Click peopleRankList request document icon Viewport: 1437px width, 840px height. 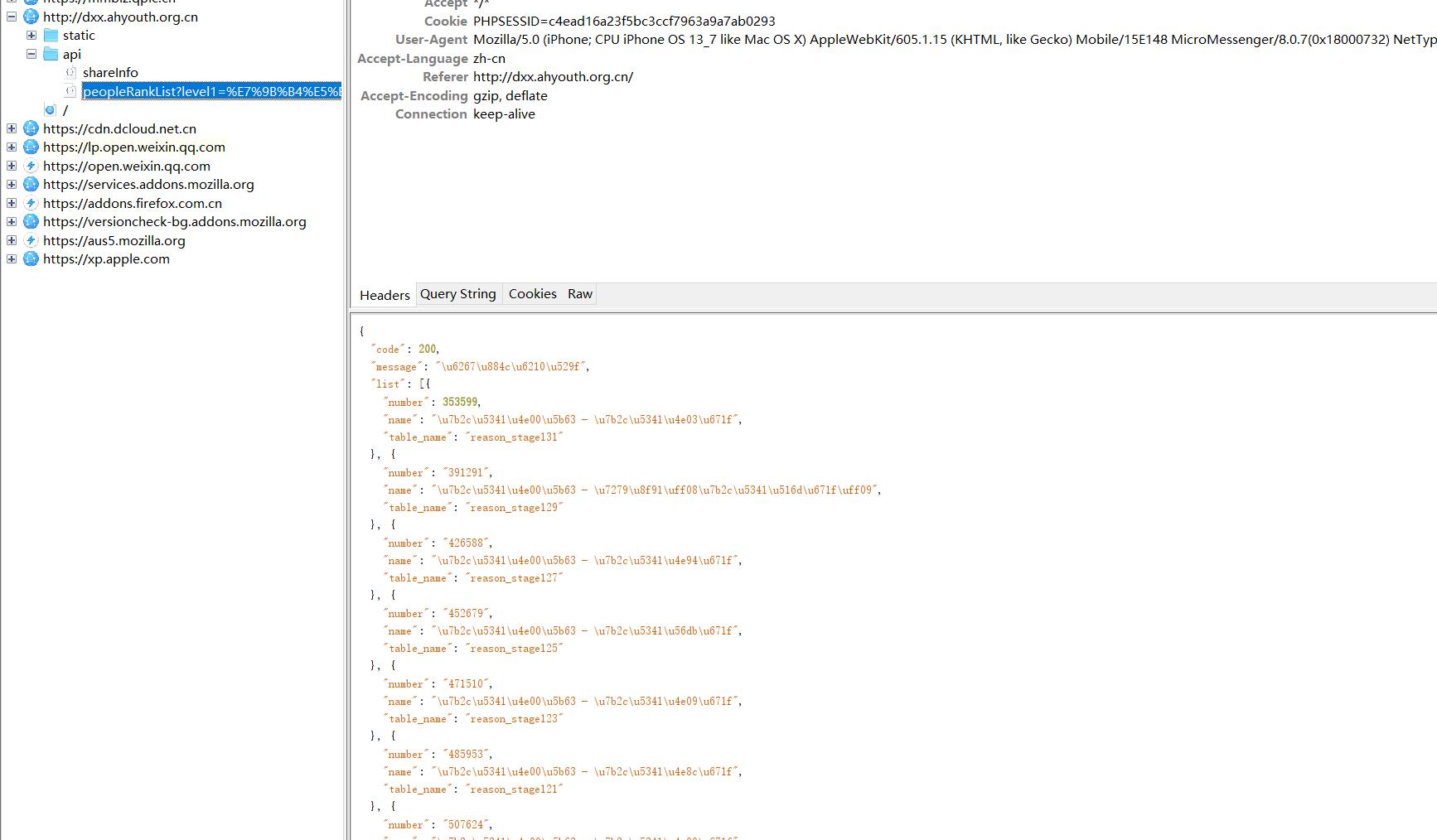point(71,91)
